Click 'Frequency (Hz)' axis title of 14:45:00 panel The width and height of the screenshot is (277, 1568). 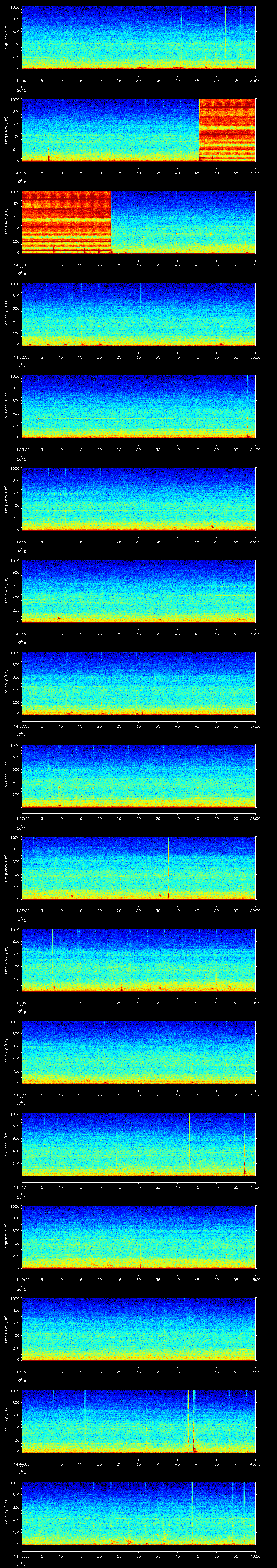pos(6,1514)
